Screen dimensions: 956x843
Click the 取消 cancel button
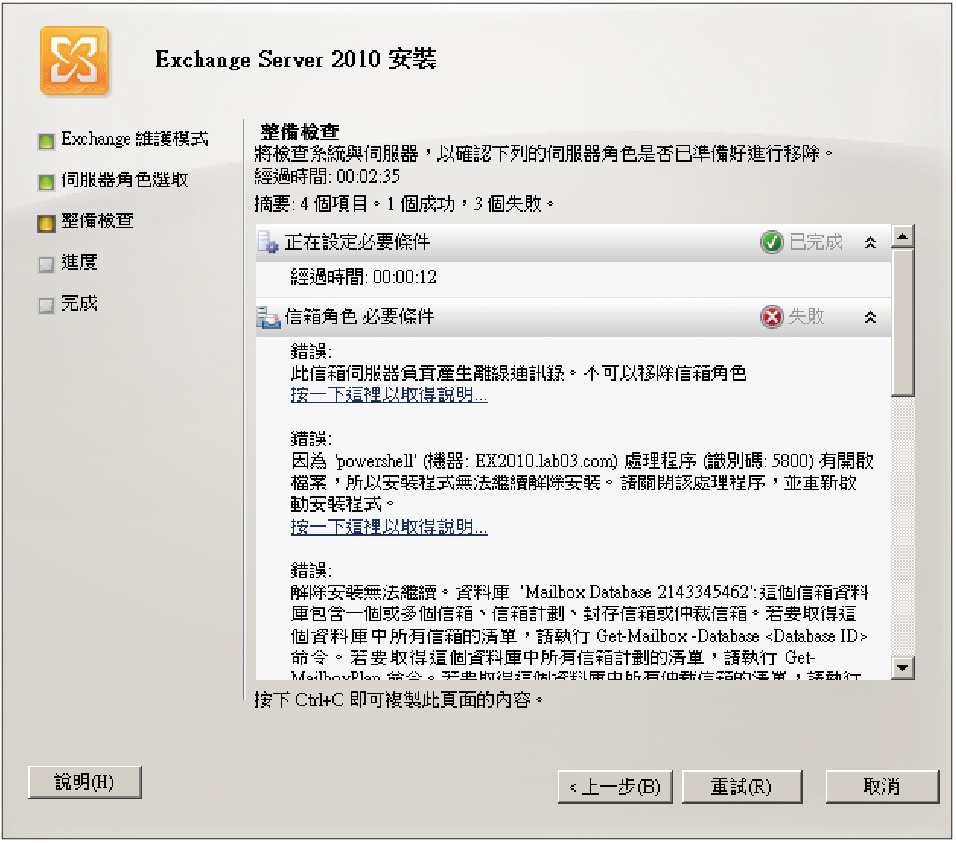tap(882, 787)
